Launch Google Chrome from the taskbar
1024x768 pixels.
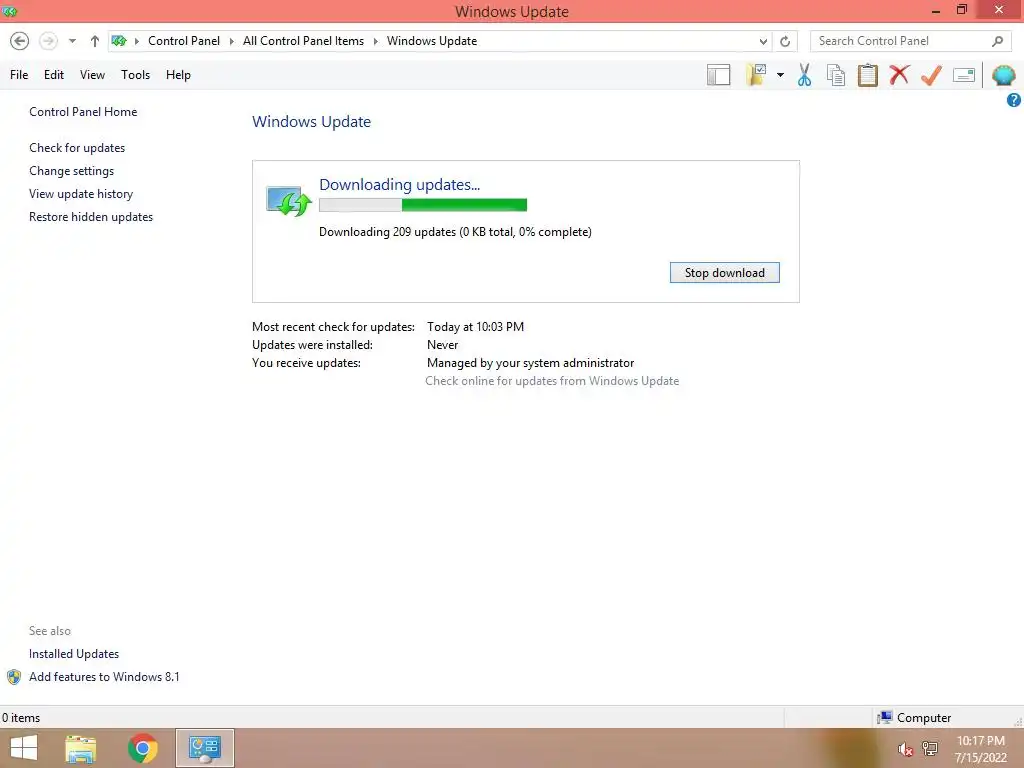coord(142,748)
